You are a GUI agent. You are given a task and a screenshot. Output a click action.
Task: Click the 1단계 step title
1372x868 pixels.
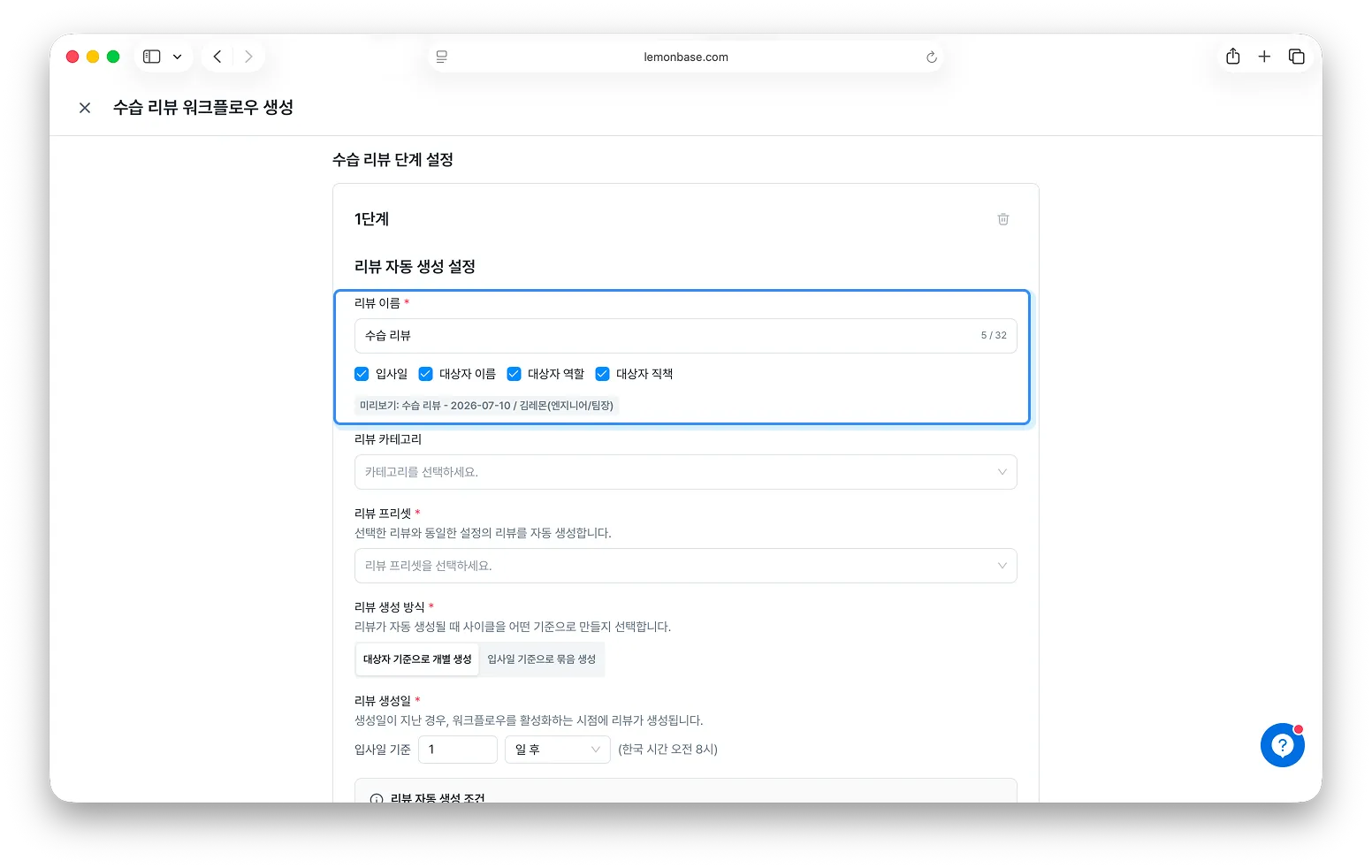point(371,219)
